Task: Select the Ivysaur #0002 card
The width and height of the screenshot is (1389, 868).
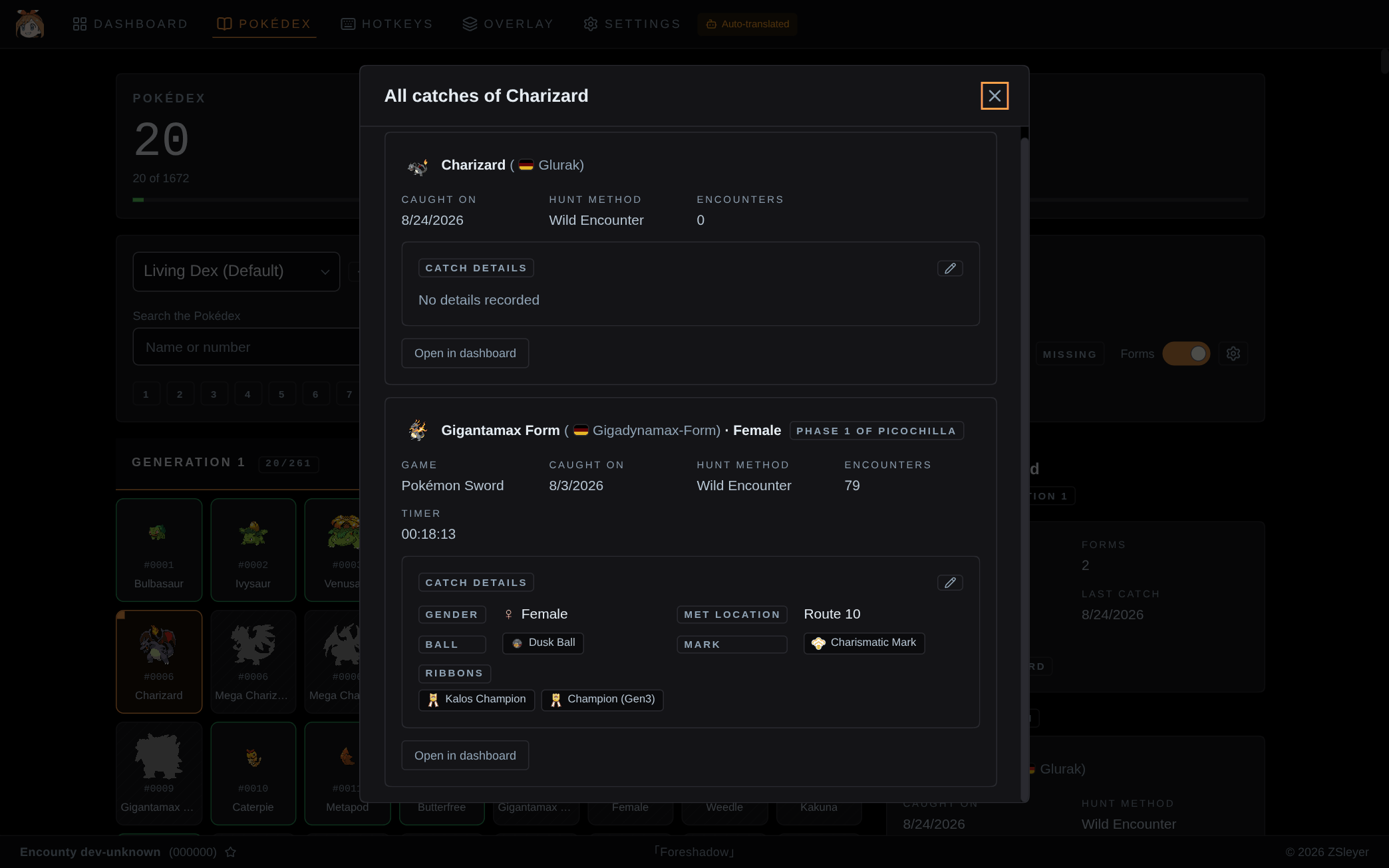Action: pos(253,550)
